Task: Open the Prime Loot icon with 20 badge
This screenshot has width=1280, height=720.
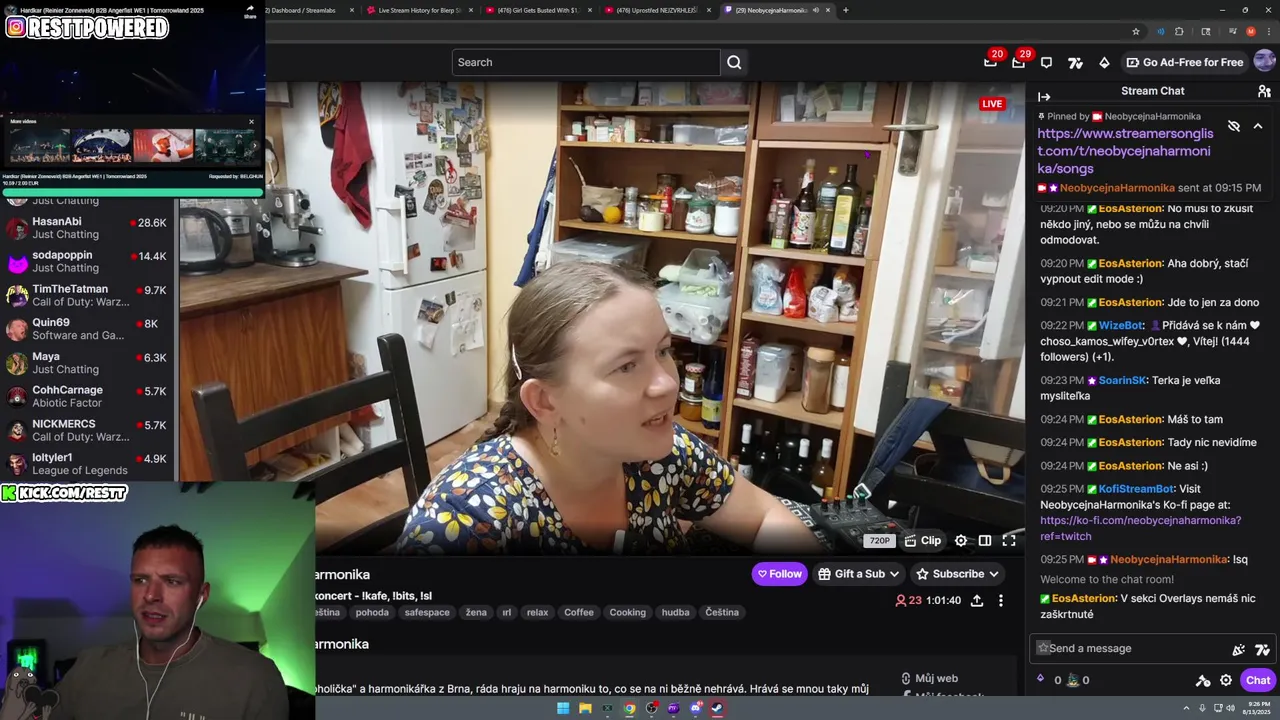Action: (990, 62)
